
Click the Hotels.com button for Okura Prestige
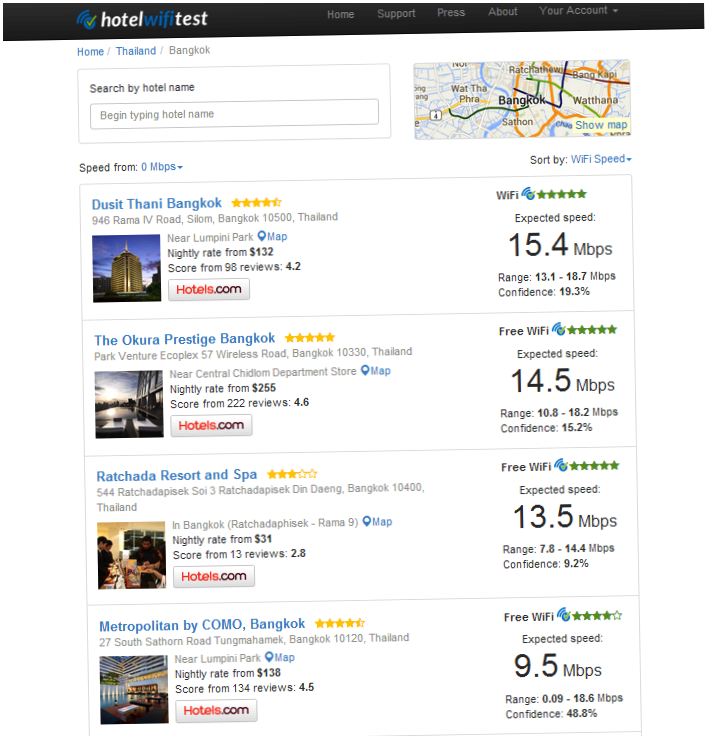pyautogui.click(x=211, y=425)
